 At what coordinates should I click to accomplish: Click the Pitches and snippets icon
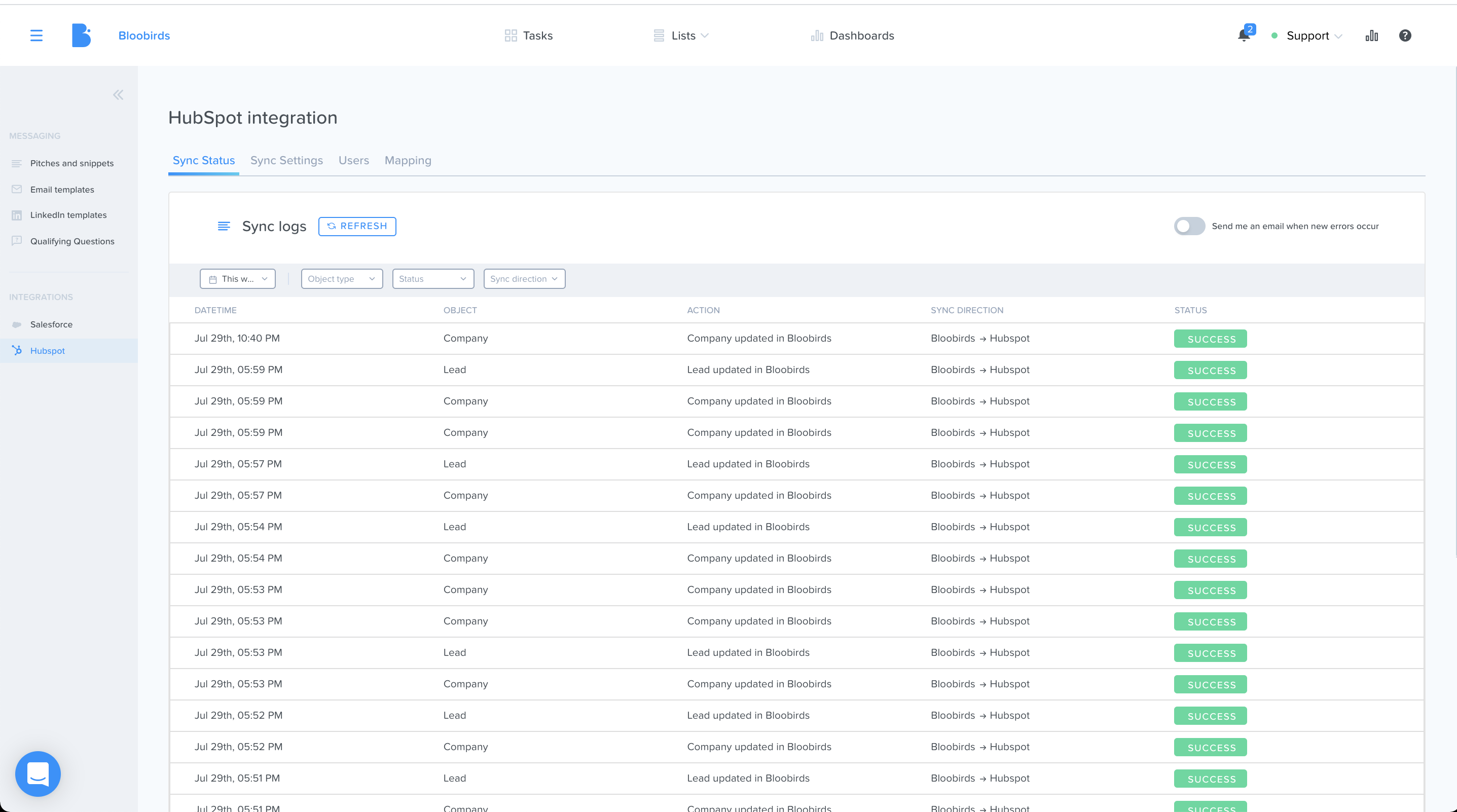click(x=16, y=163)
